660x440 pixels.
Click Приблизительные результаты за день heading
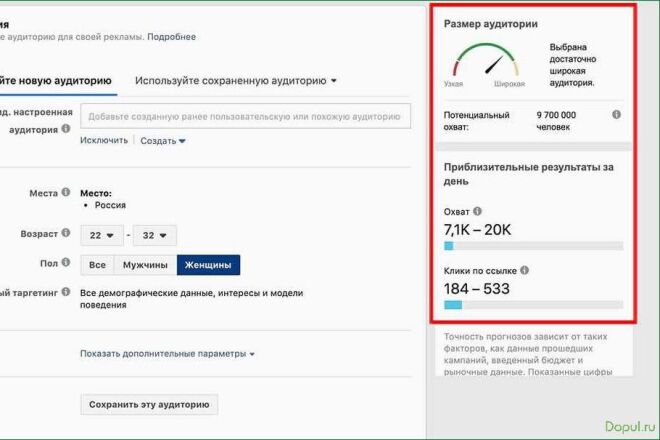point(529,174)
